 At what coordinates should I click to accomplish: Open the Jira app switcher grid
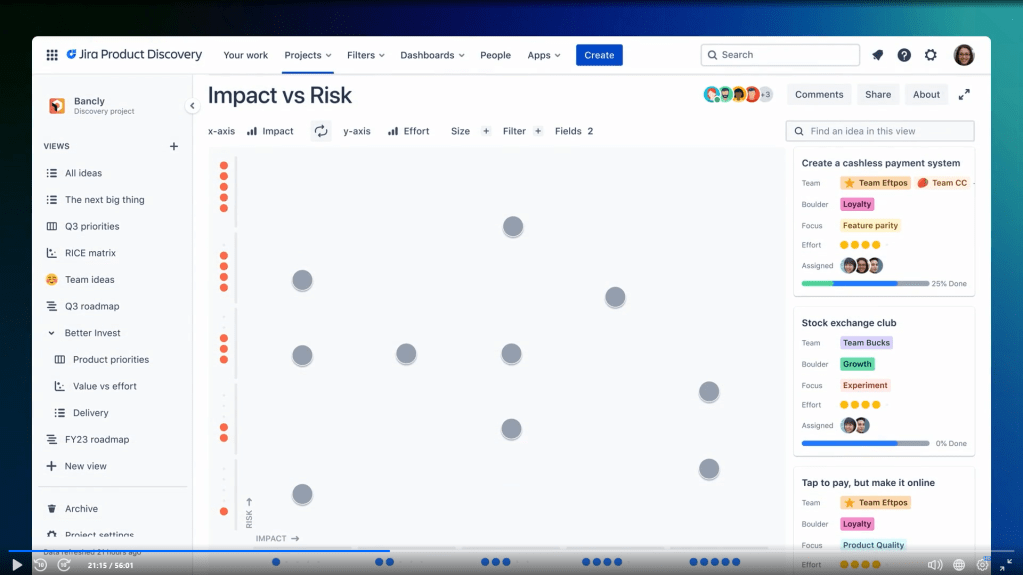click(52, 55)
